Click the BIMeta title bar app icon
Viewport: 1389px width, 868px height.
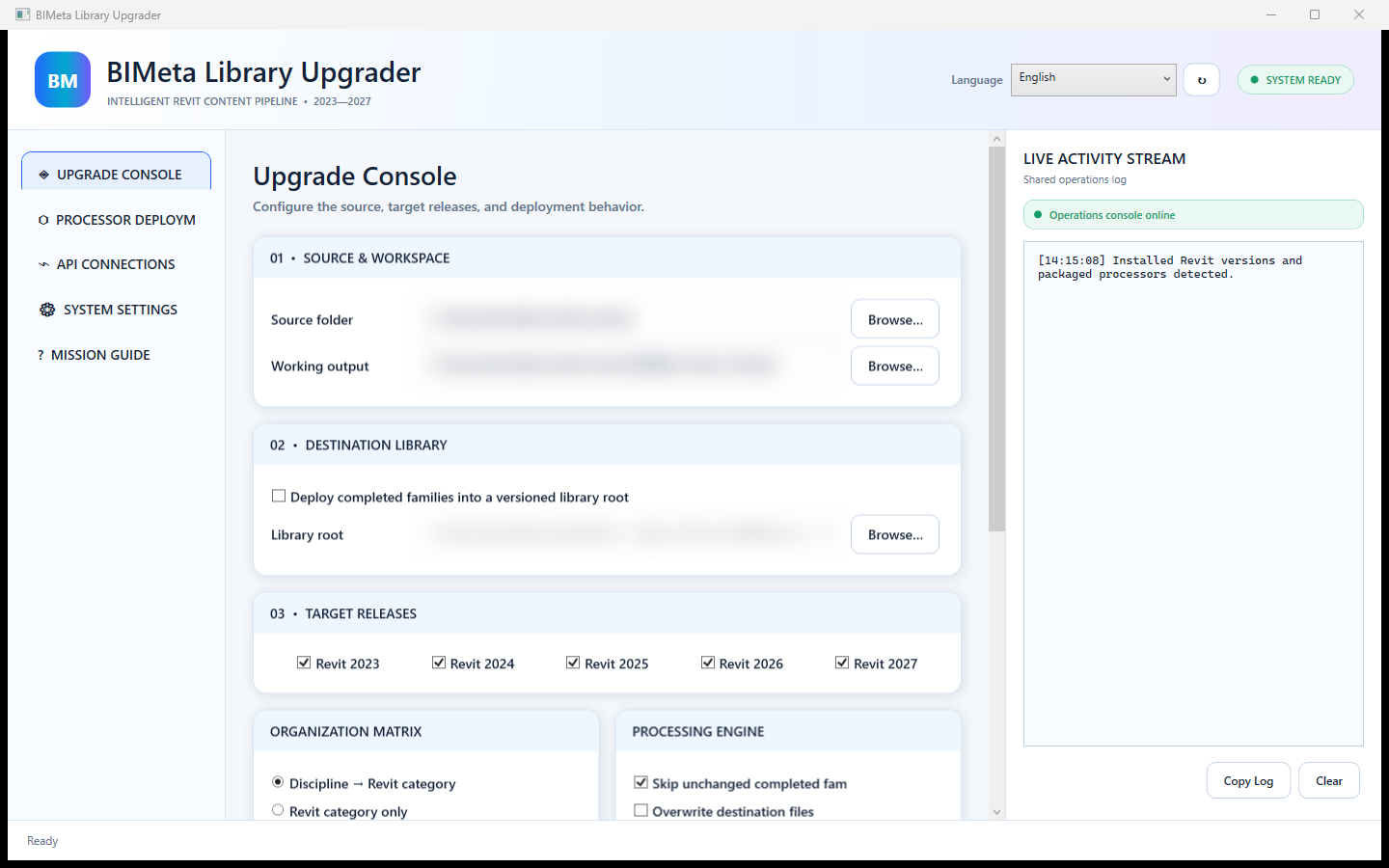pyautogui.click(x=22, y=14)
